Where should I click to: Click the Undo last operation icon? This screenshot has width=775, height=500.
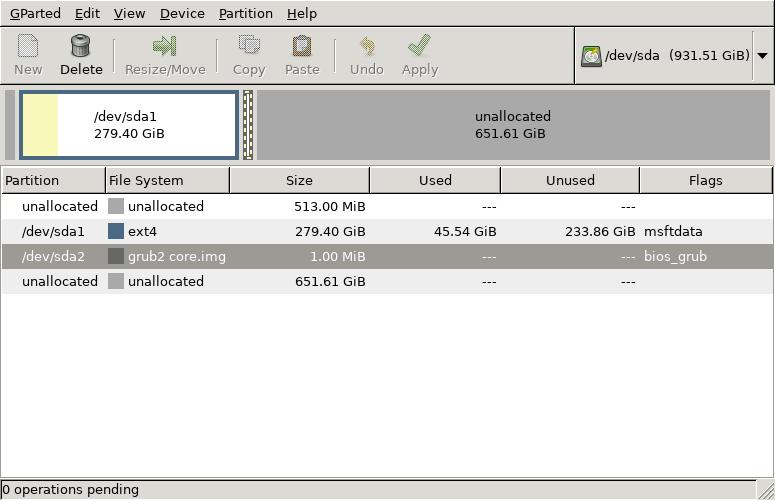click(367, 46)
